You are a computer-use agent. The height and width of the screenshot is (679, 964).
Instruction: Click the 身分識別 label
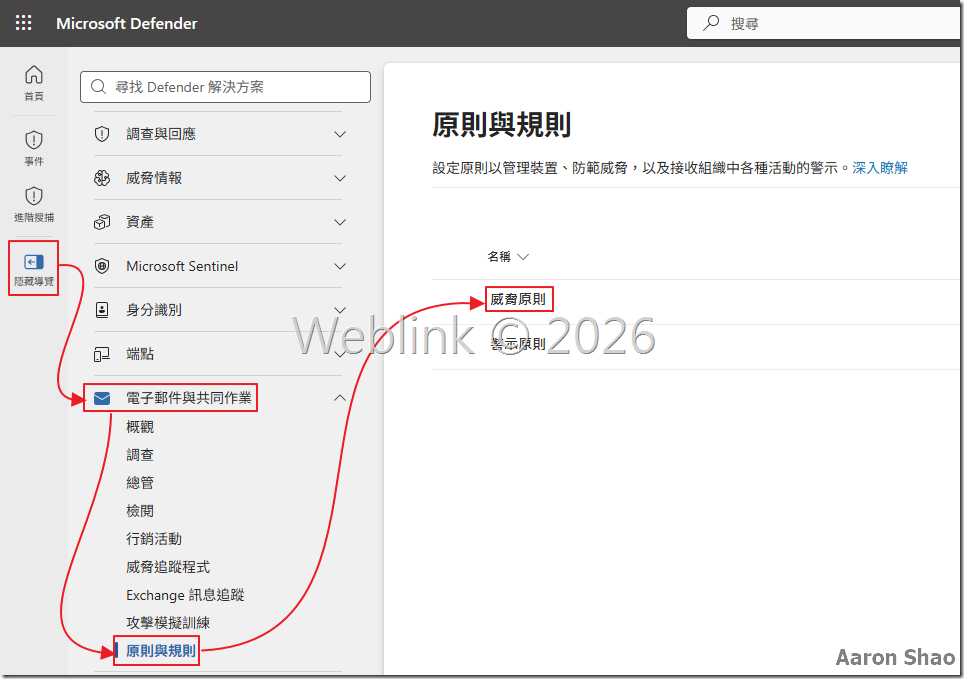click(x=154, y=310)
